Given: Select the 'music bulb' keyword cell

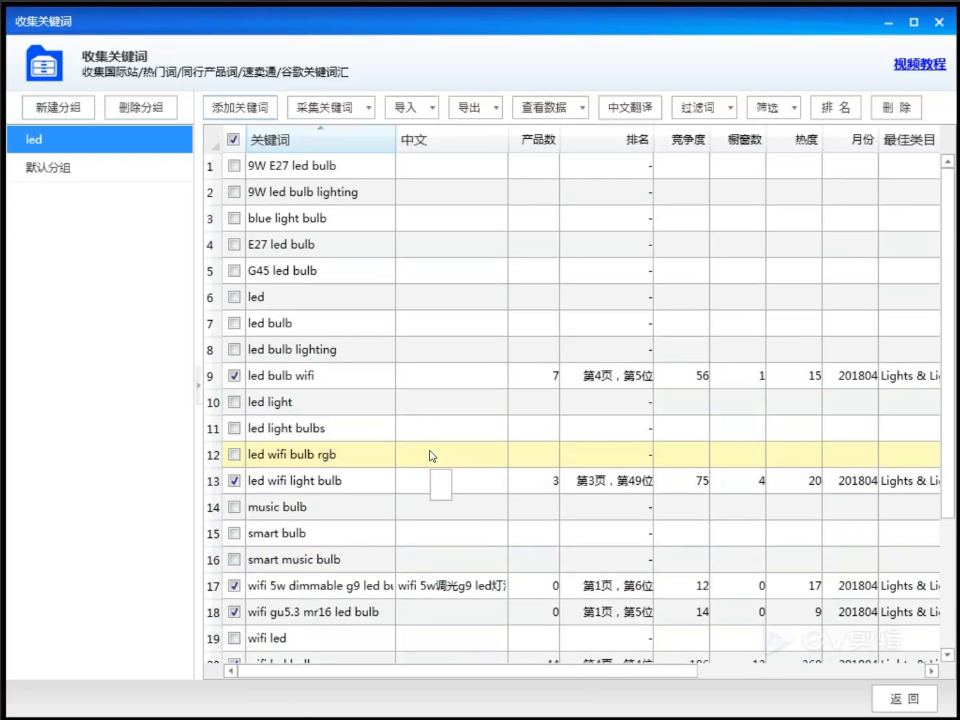Looking at the screenshot, I should 320,507.
